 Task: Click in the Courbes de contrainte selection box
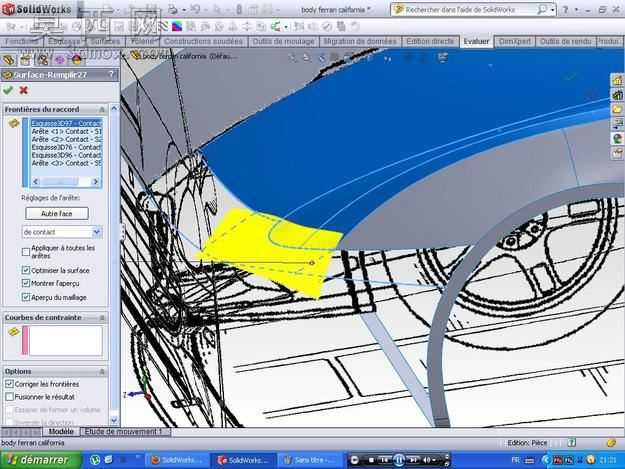(65, 340)
